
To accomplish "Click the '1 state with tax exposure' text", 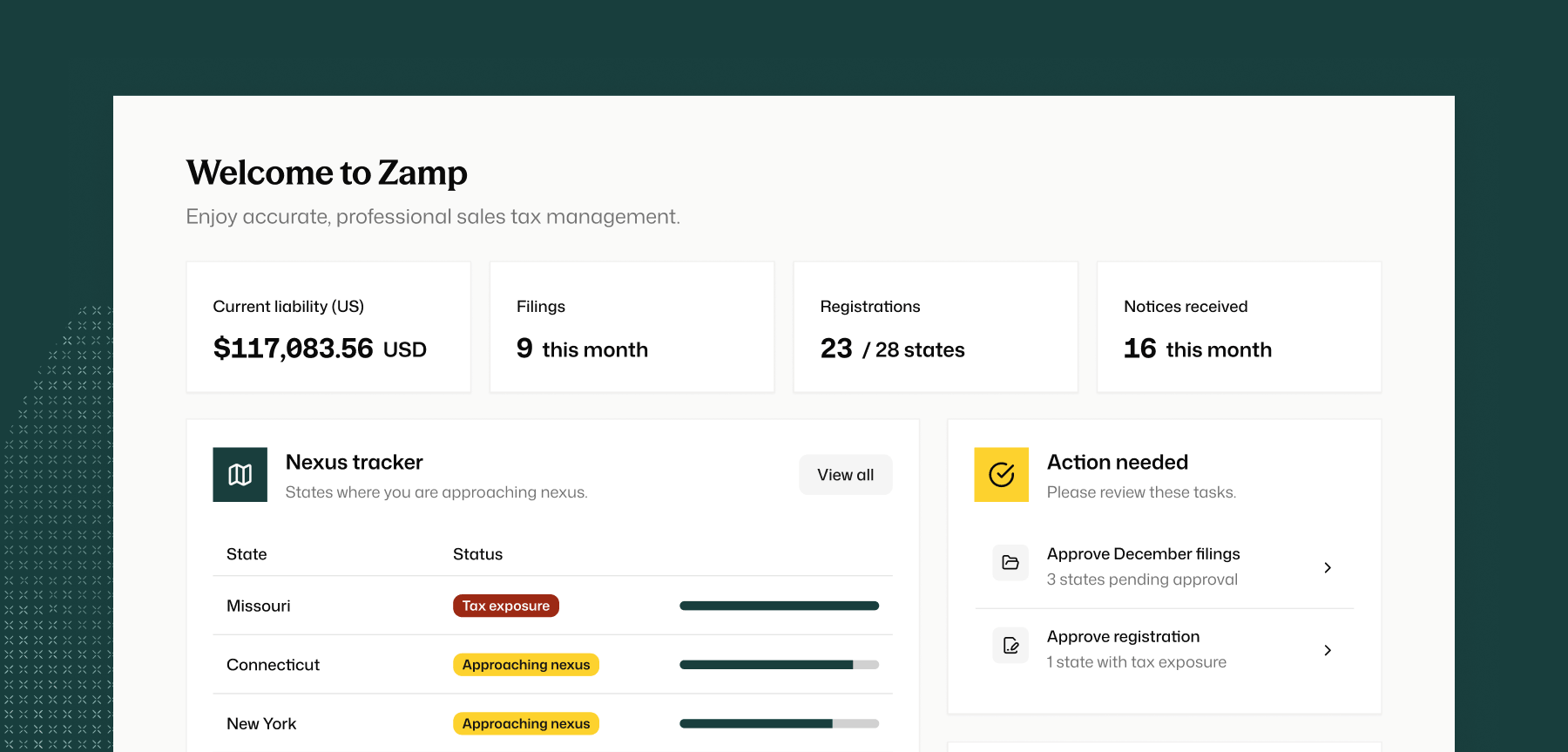I will coord(1137,662).
